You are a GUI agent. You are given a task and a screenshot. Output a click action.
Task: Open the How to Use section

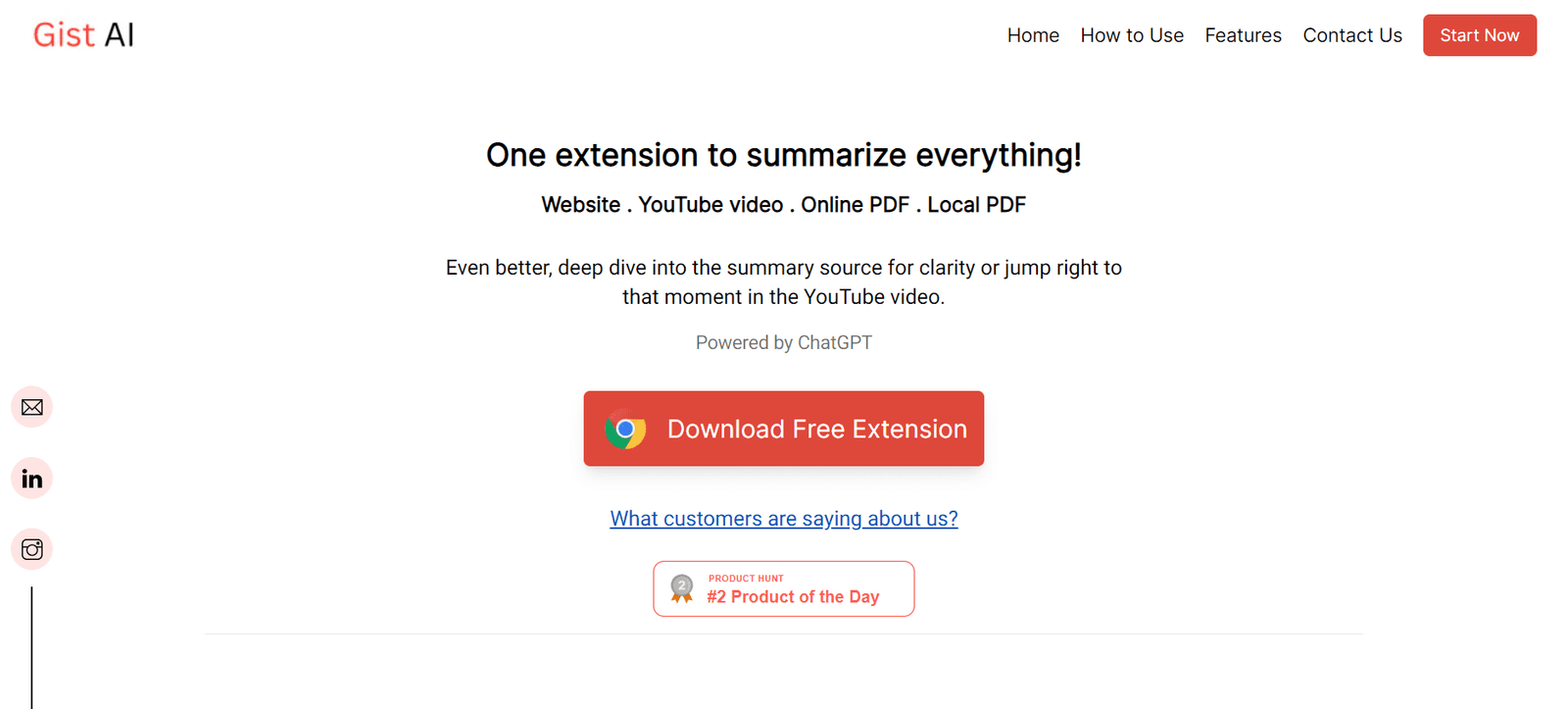click(1132, 35)
